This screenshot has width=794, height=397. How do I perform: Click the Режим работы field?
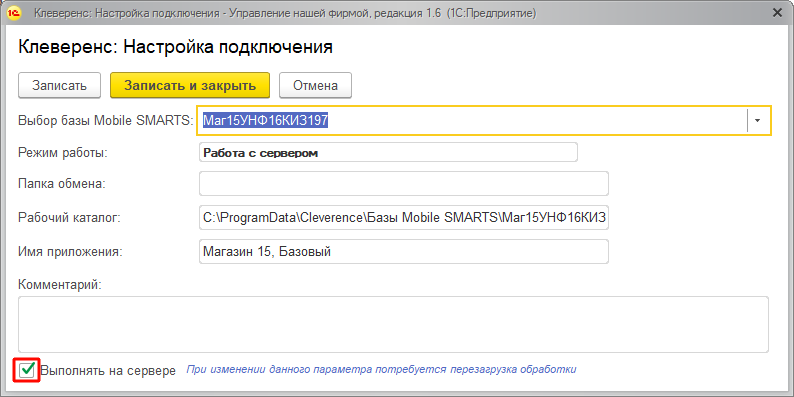(388, 152)
